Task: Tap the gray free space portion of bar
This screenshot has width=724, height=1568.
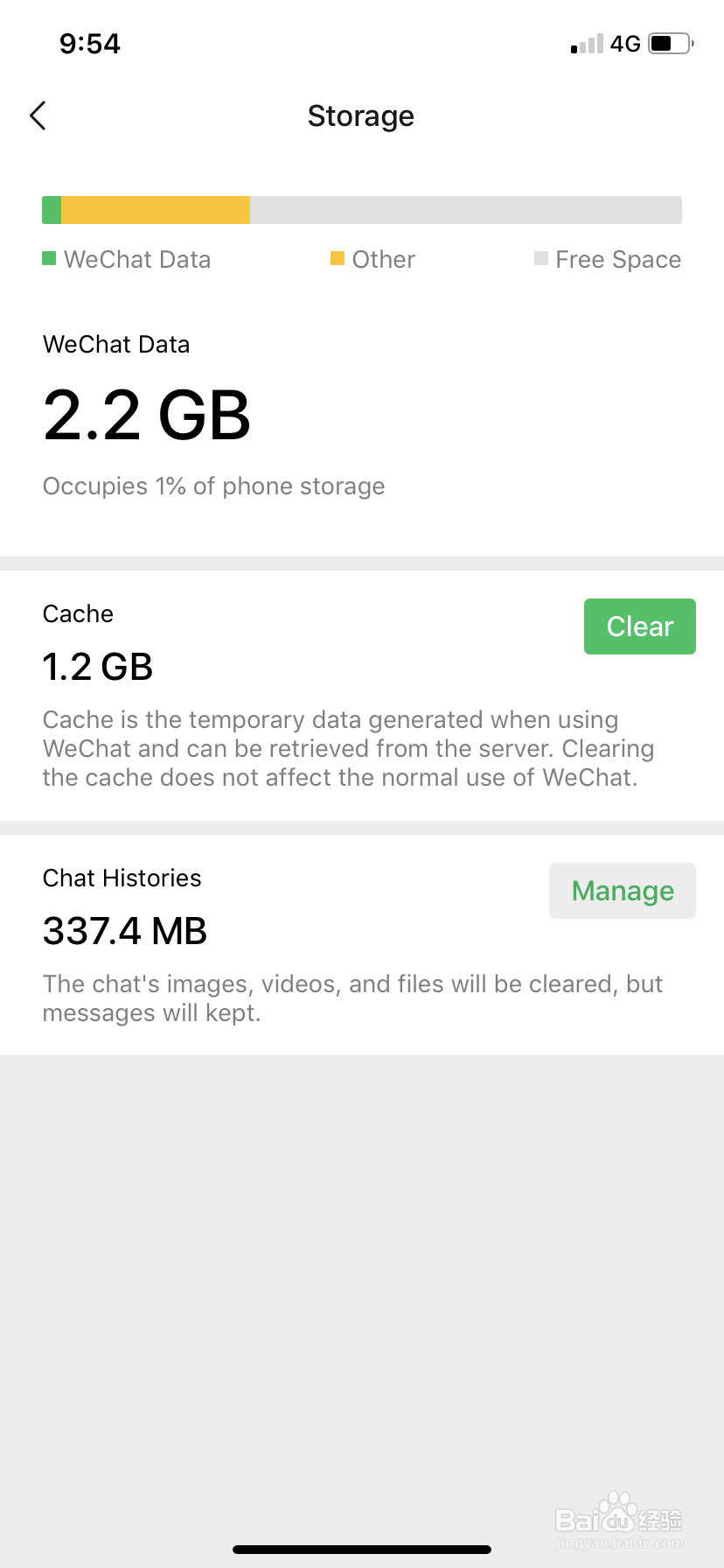Action: 465,210
